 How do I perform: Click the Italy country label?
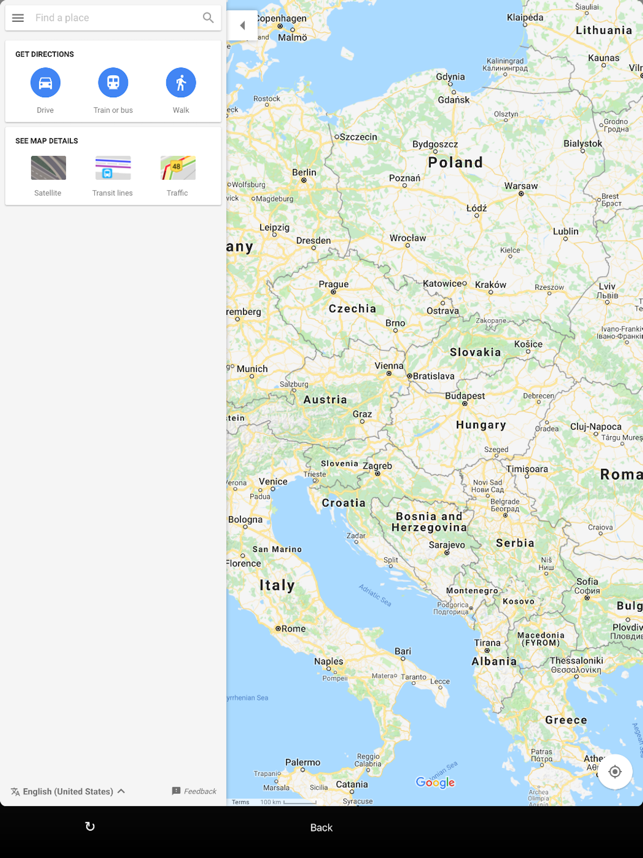[x=277, y=585]
